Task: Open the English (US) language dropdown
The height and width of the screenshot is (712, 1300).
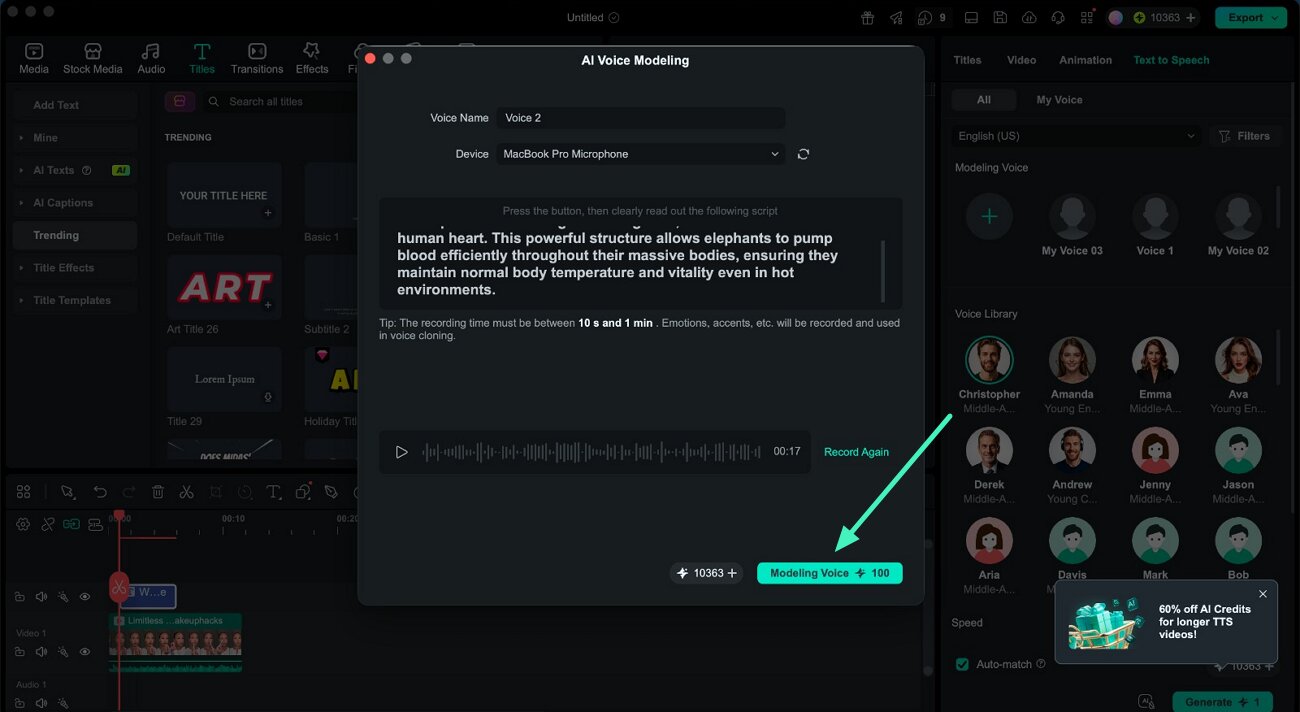Action: click(x=1077, y=136)
